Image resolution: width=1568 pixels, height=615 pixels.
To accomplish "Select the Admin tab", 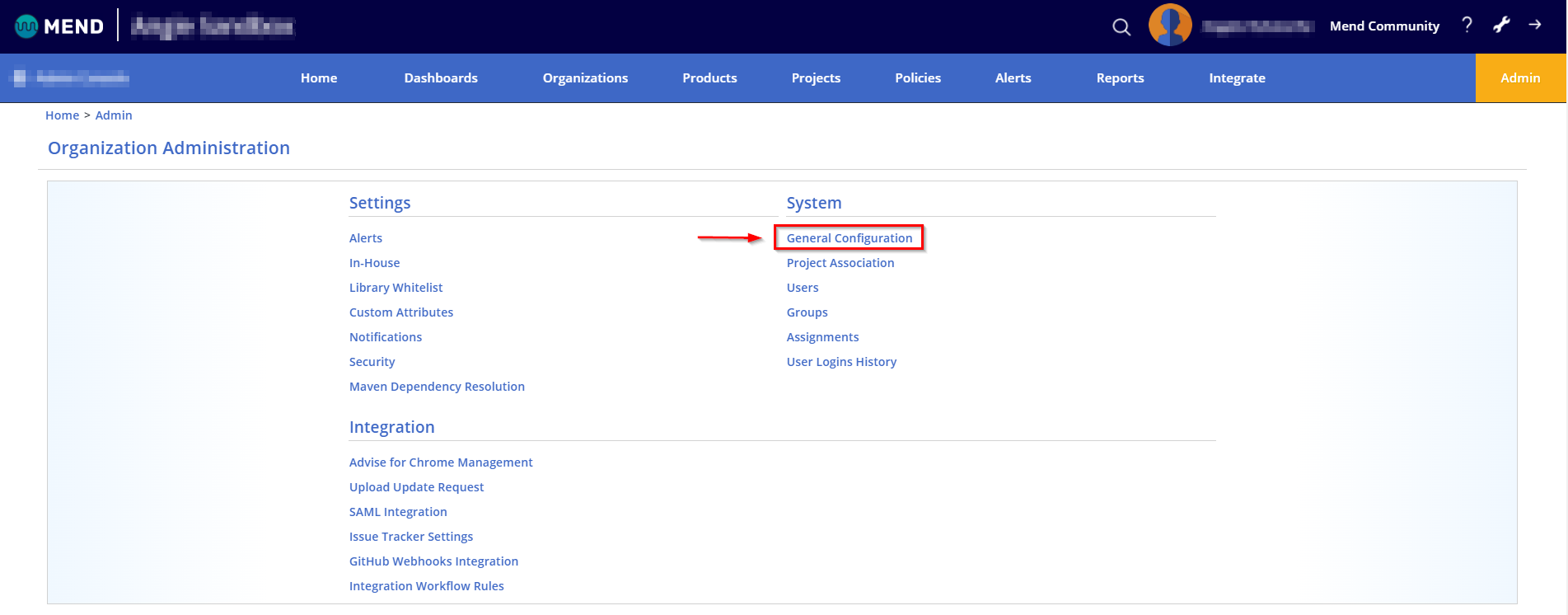I will click(1519, 78).
